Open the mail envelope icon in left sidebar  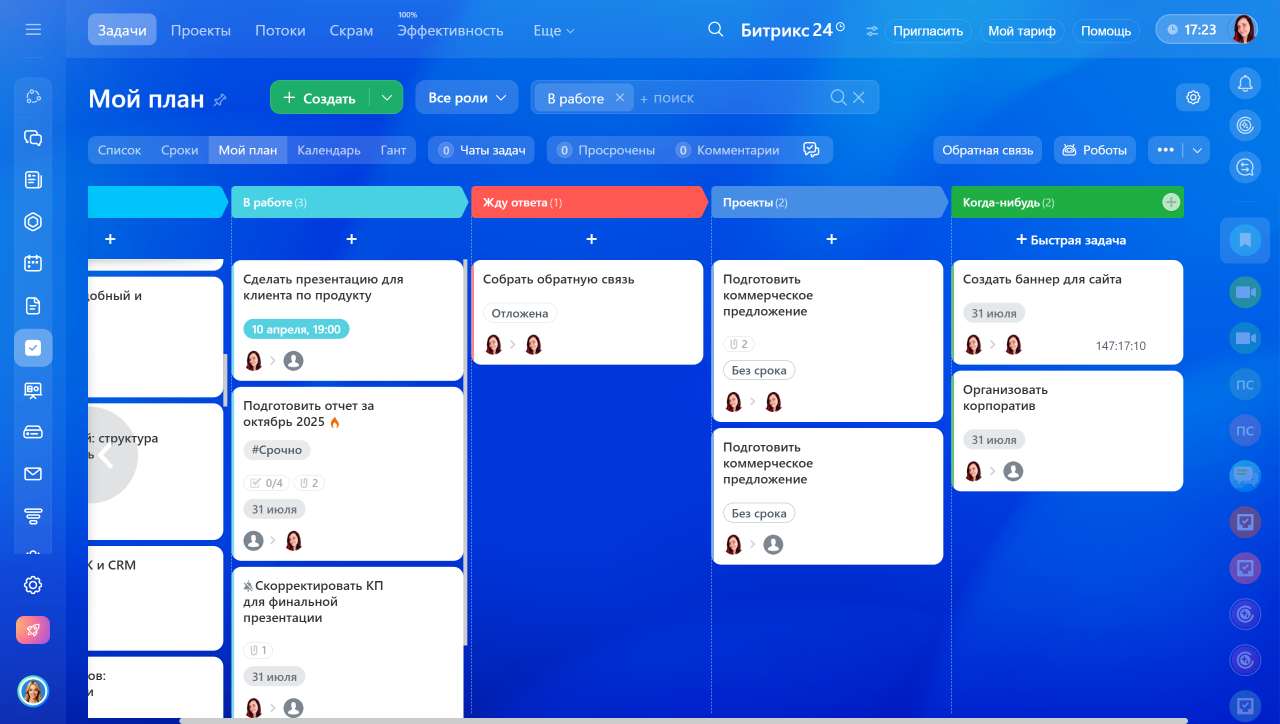pos(33,474)
